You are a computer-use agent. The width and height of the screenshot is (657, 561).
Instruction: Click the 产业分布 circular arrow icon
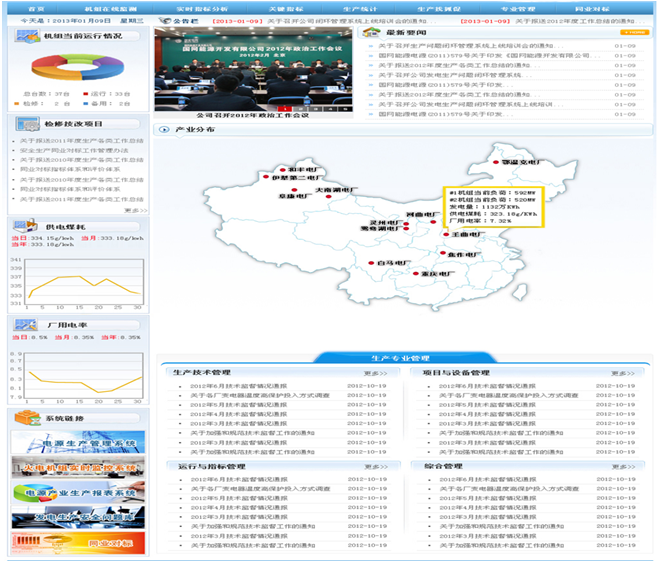(163, 130)
